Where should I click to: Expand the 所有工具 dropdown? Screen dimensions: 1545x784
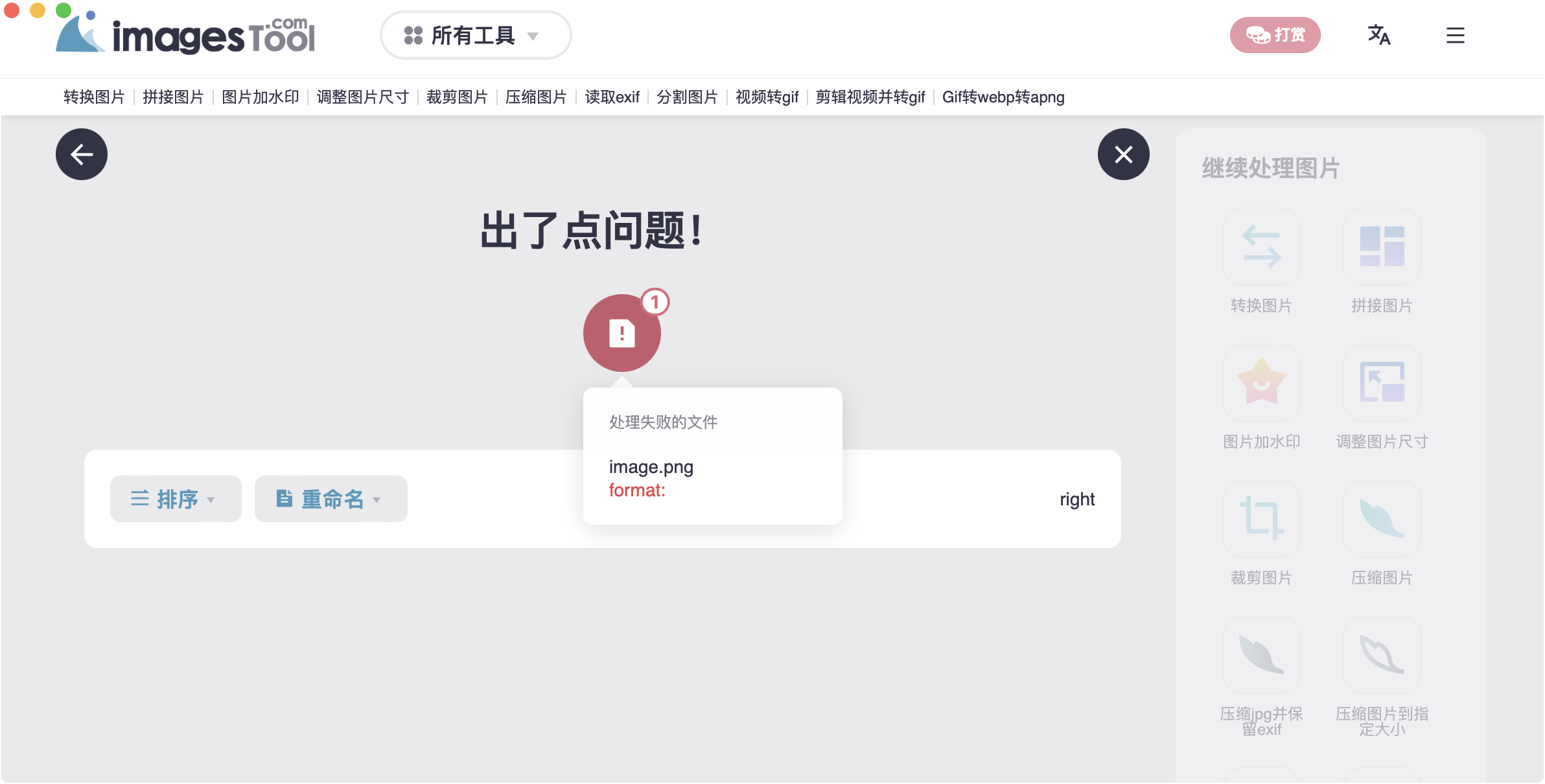pos(475,35)
